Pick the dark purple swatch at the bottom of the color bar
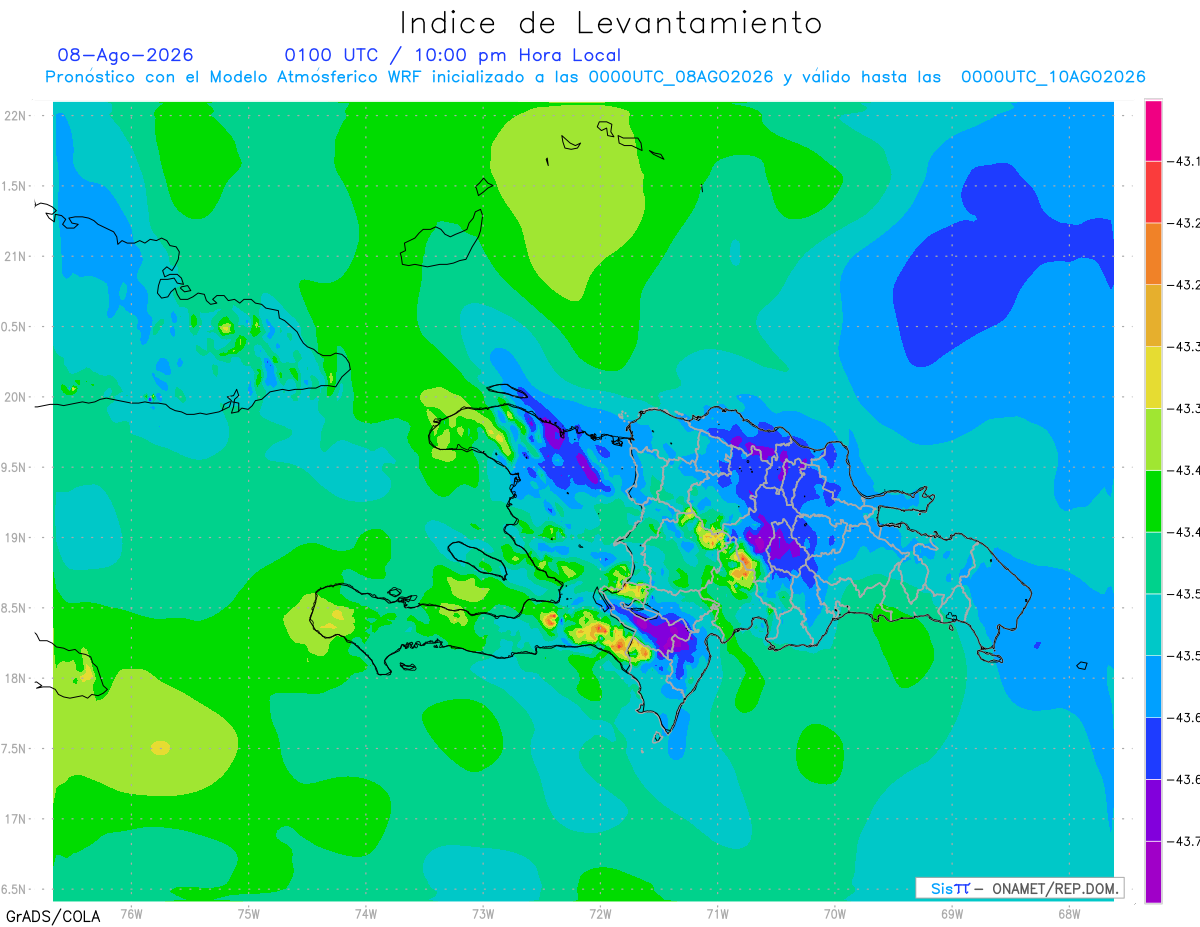This screenshot has width=1200, height=927. [1153, 871]
